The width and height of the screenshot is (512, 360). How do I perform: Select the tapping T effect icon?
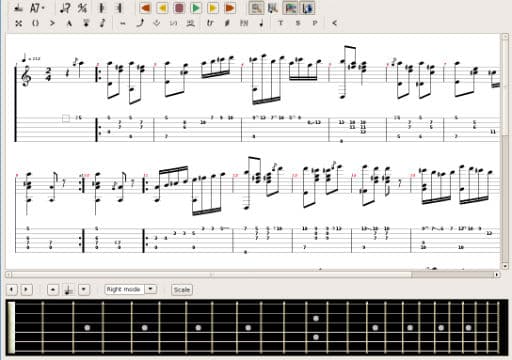281,23
